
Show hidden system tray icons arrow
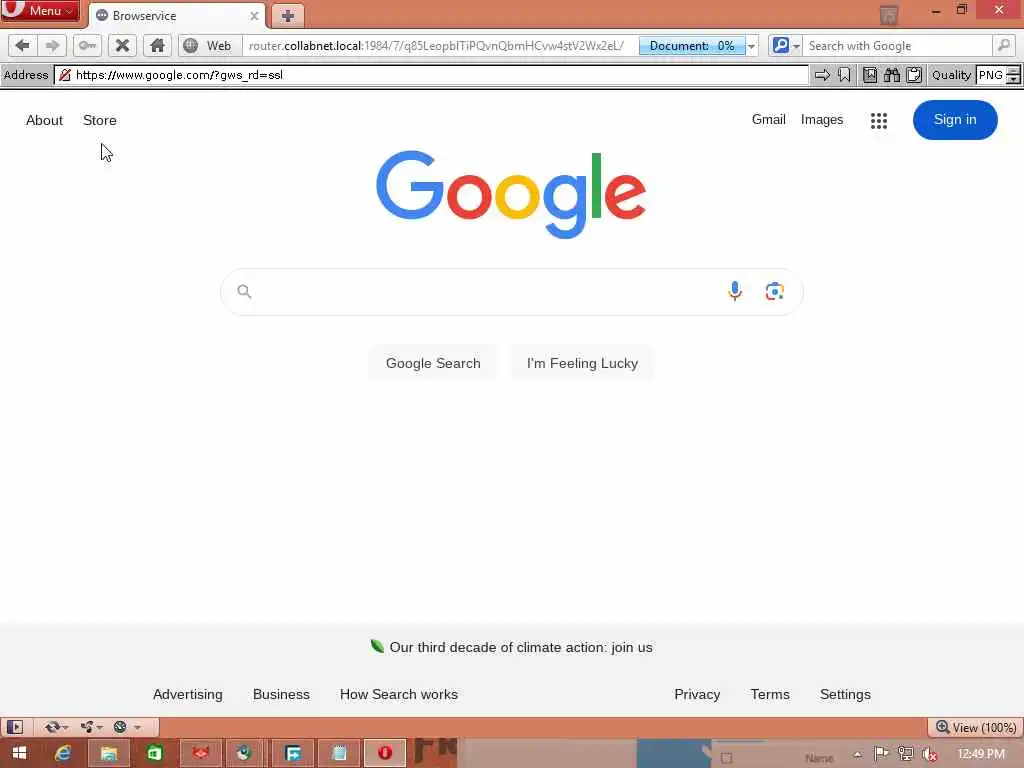857,754
